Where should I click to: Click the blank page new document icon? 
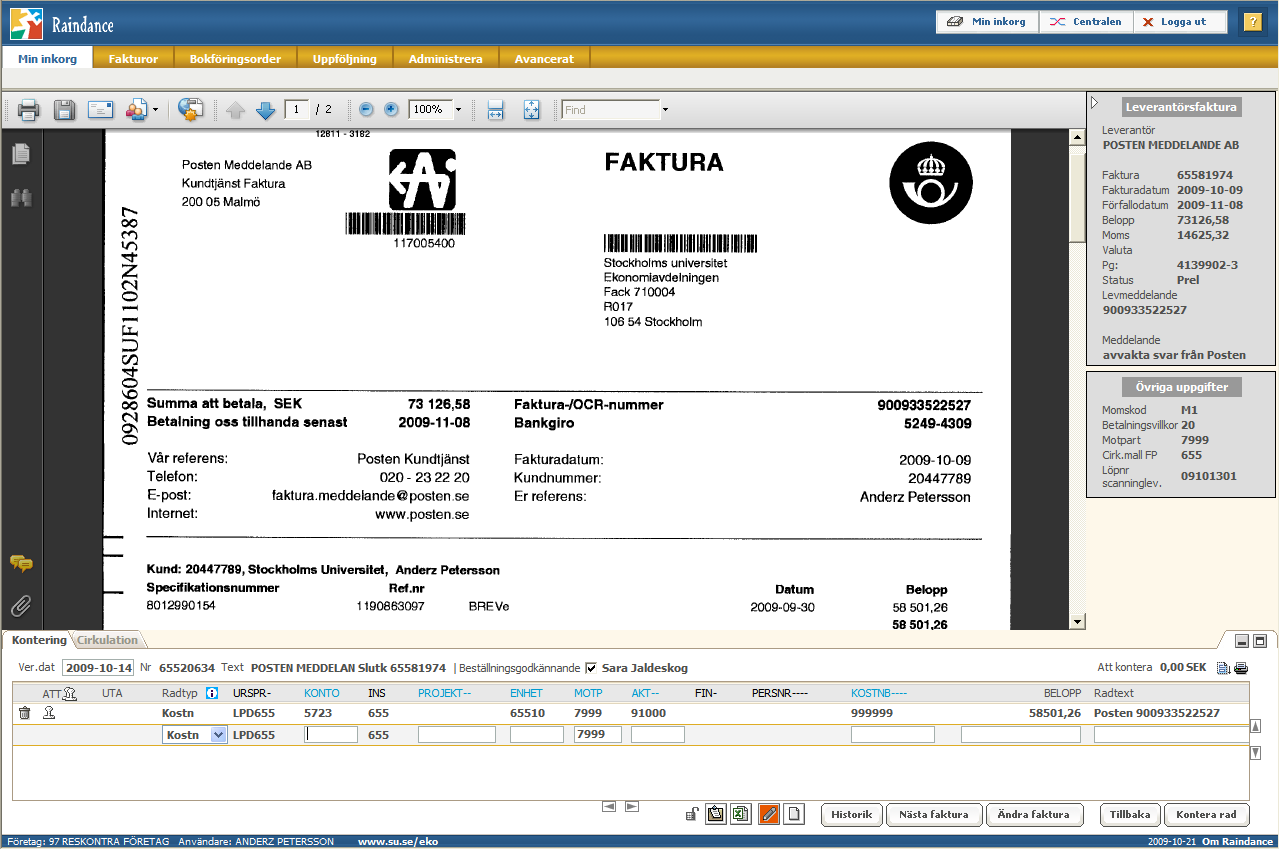coord(795,814)
